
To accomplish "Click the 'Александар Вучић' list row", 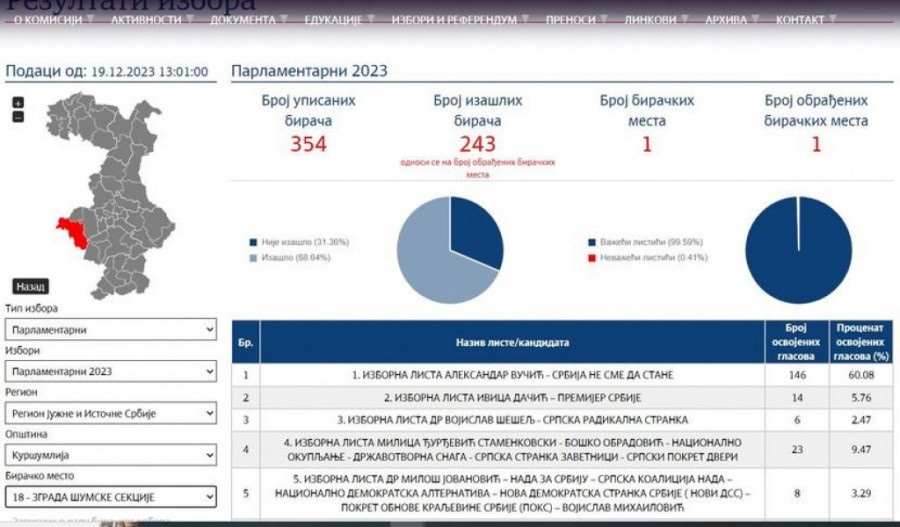I will tap(512, 375).
